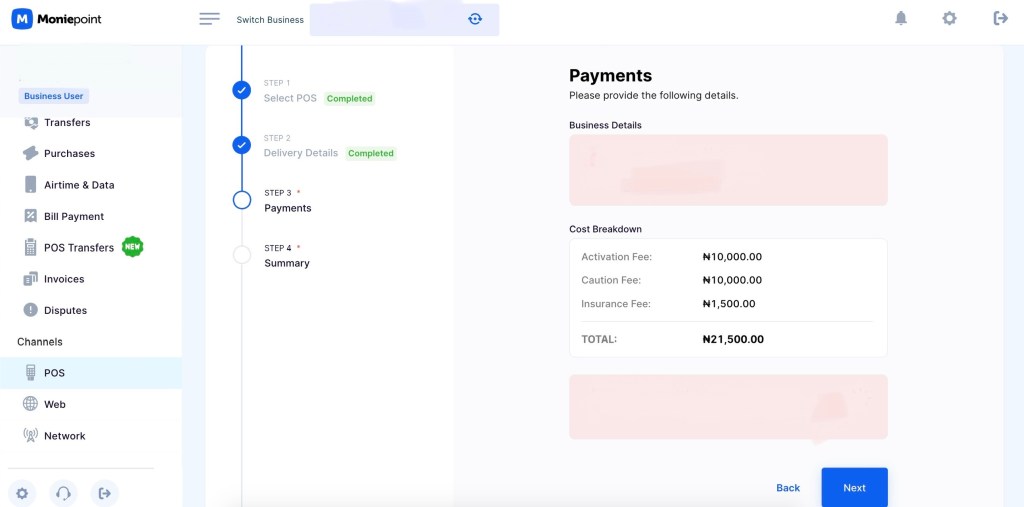
Task: Toggle the hamburger menu icon
Action: (x=210, y=19)
